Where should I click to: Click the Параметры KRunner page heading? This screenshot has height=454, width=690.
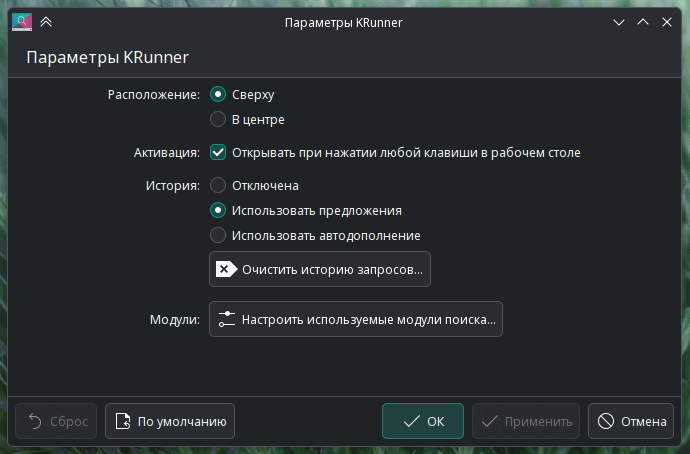(107, 57)
